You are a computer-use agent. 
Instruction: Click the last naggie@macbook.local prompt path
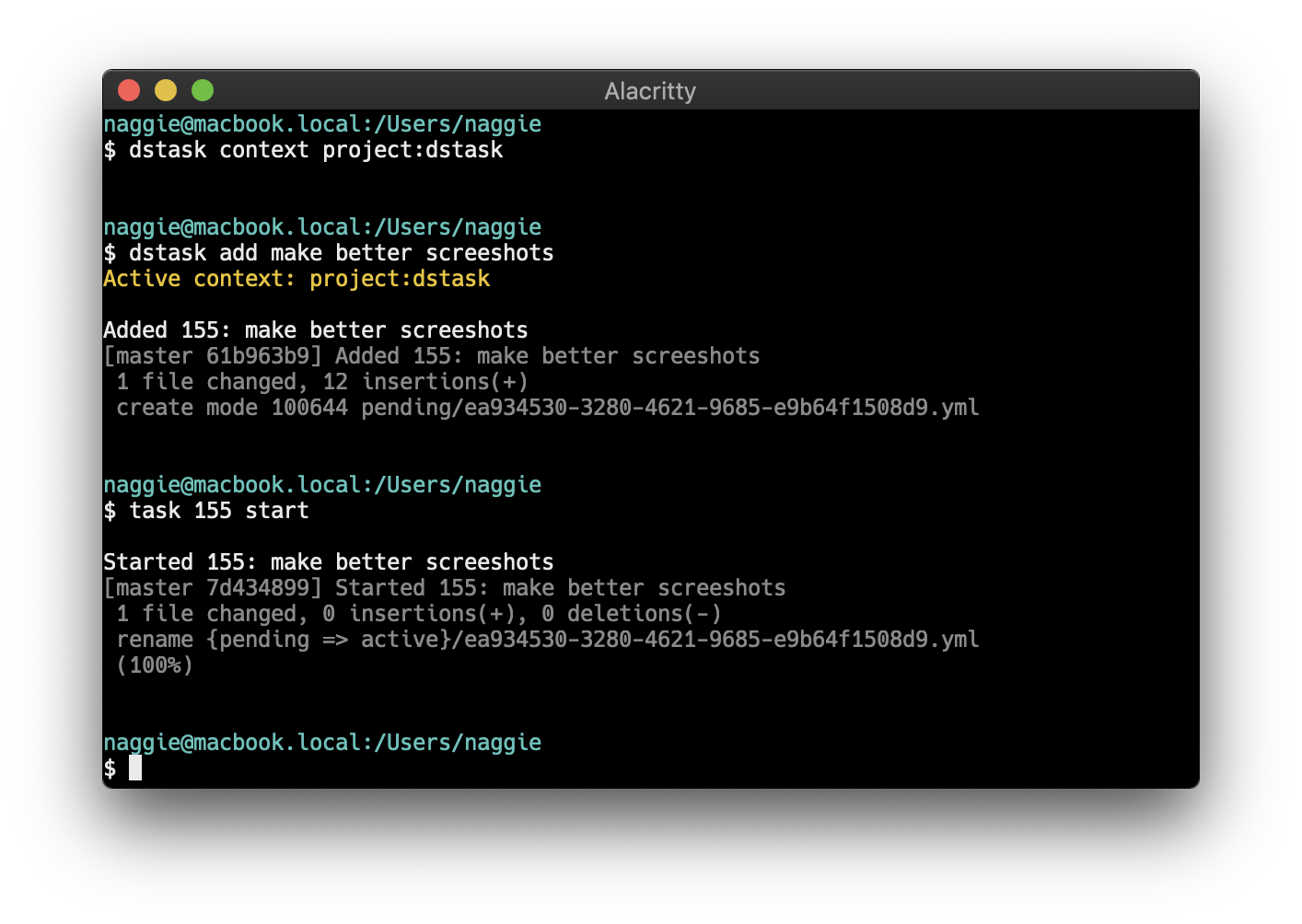pyautogui.click(x=321, y=742)
